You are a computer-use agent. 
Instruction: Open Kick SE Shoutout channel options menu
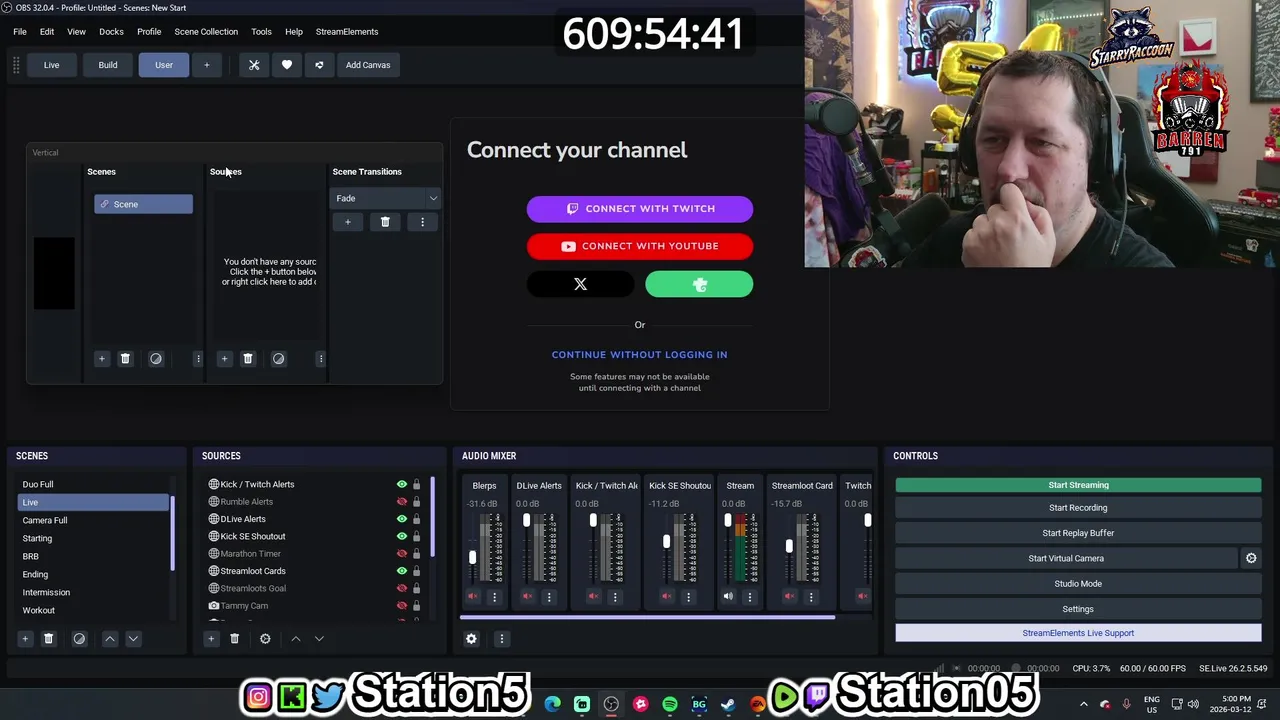click(688, 597)
